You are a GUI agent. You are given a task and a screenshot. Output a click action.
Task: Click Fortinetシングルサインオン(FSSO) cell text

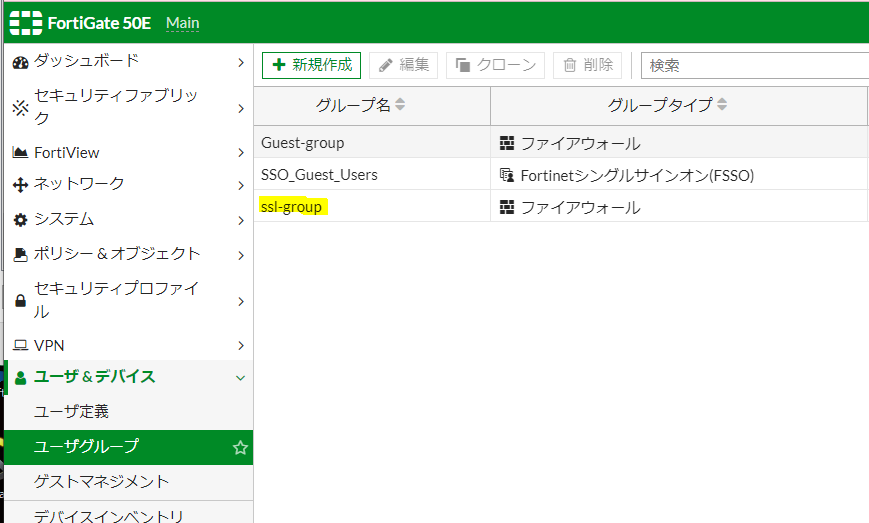(x=637, y=176)
